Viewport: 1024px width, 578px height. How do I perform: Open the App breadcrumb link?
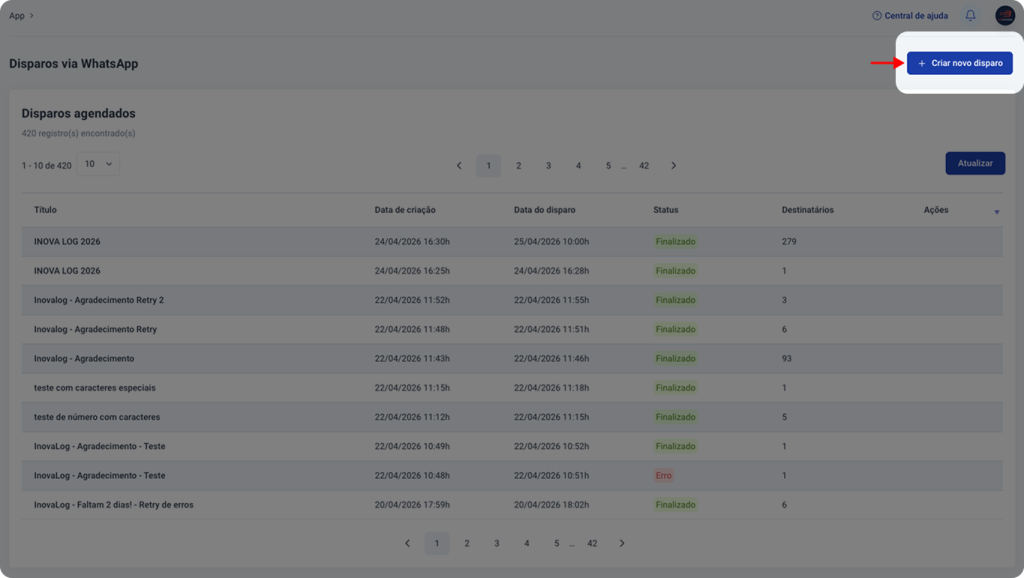[17, 16]
